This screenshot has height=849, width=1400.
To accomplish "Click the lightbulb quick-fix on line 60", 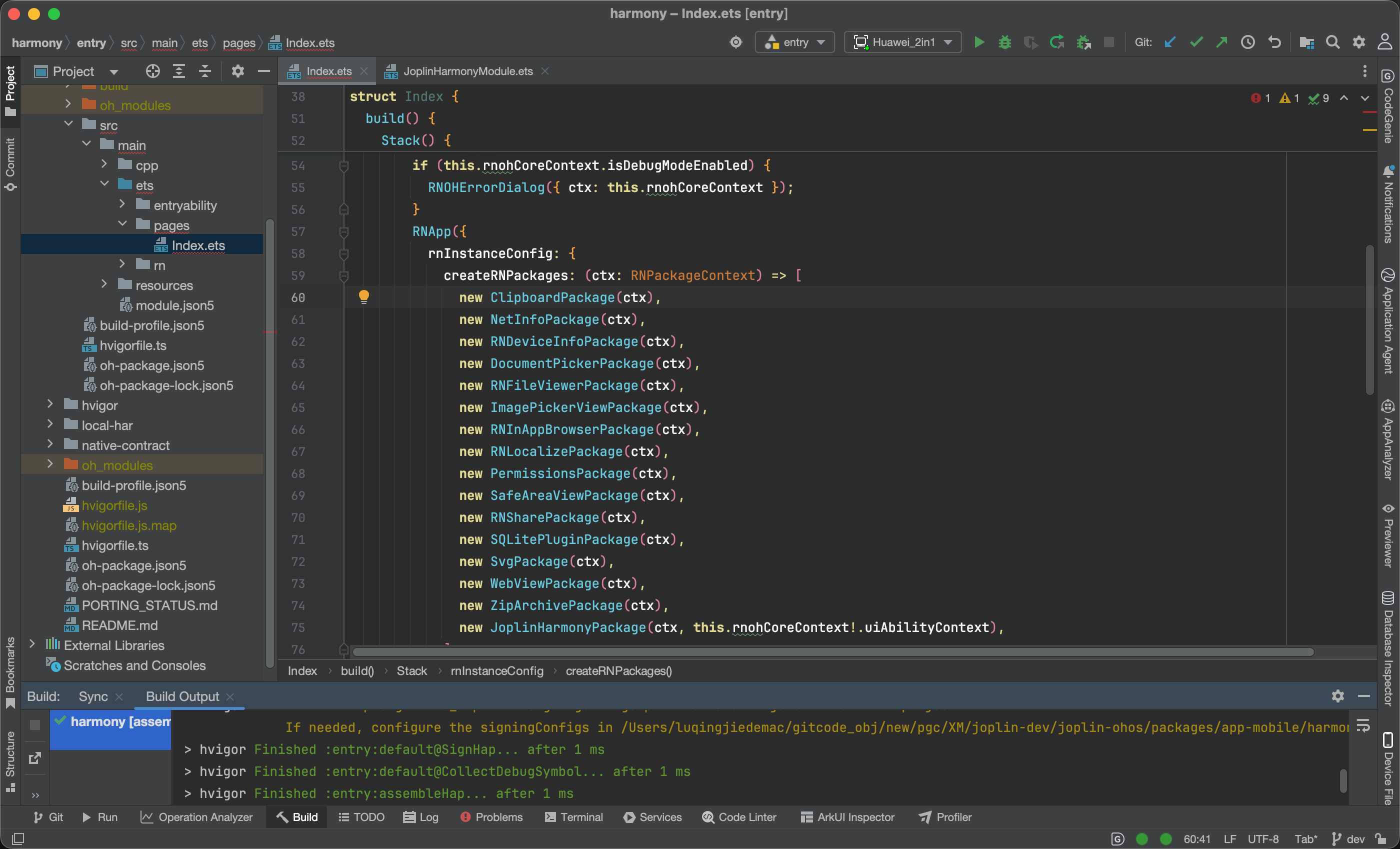I will tap(363, 296).
